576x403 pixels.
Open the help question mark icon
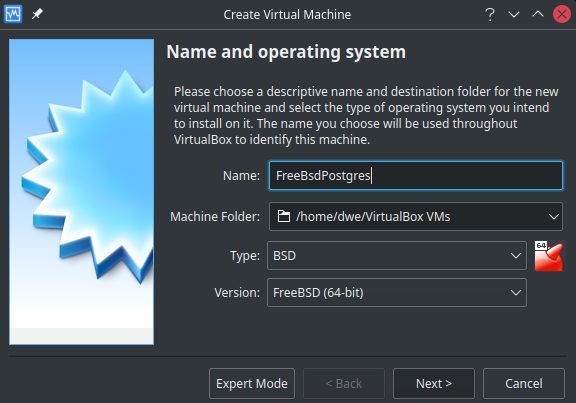pos(490,14)
